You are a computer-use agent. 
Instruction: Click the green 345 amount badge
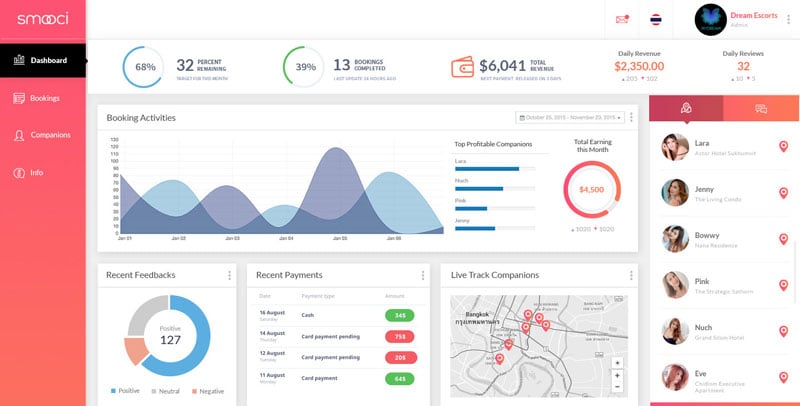tap(399, 315)
